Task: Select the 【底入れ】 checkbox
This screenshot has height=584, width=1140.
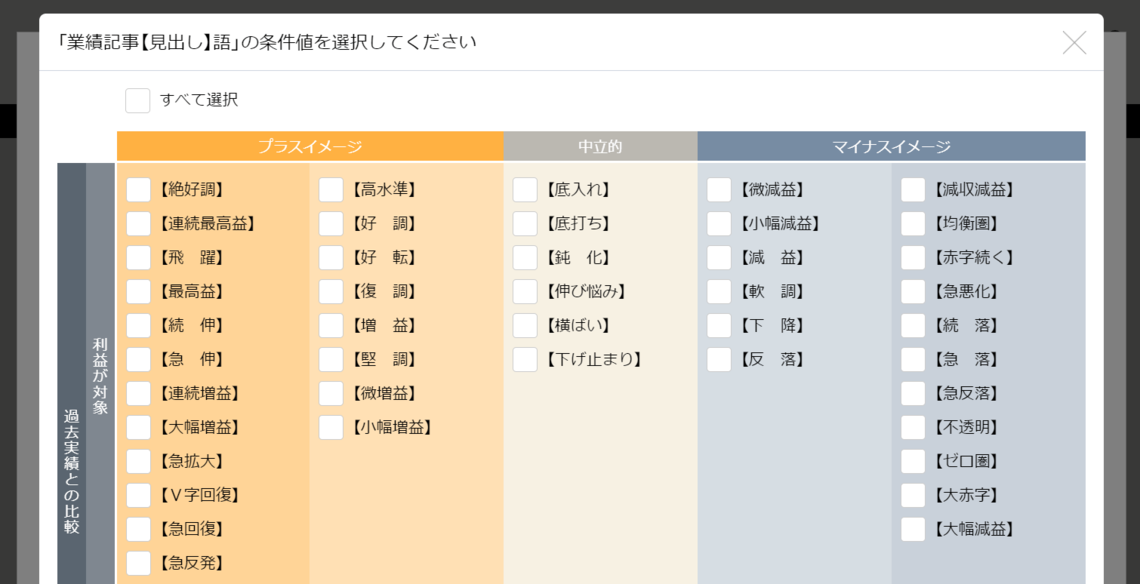Action: click(x=525, y=190)
